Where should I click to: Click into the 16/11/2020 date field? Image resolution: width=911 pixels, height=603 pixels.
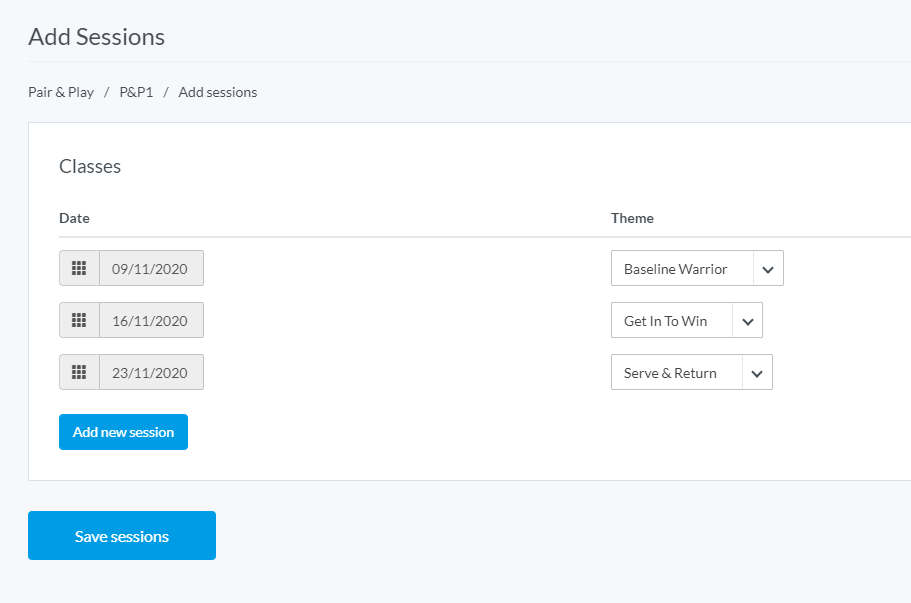(x=151, y=320)
